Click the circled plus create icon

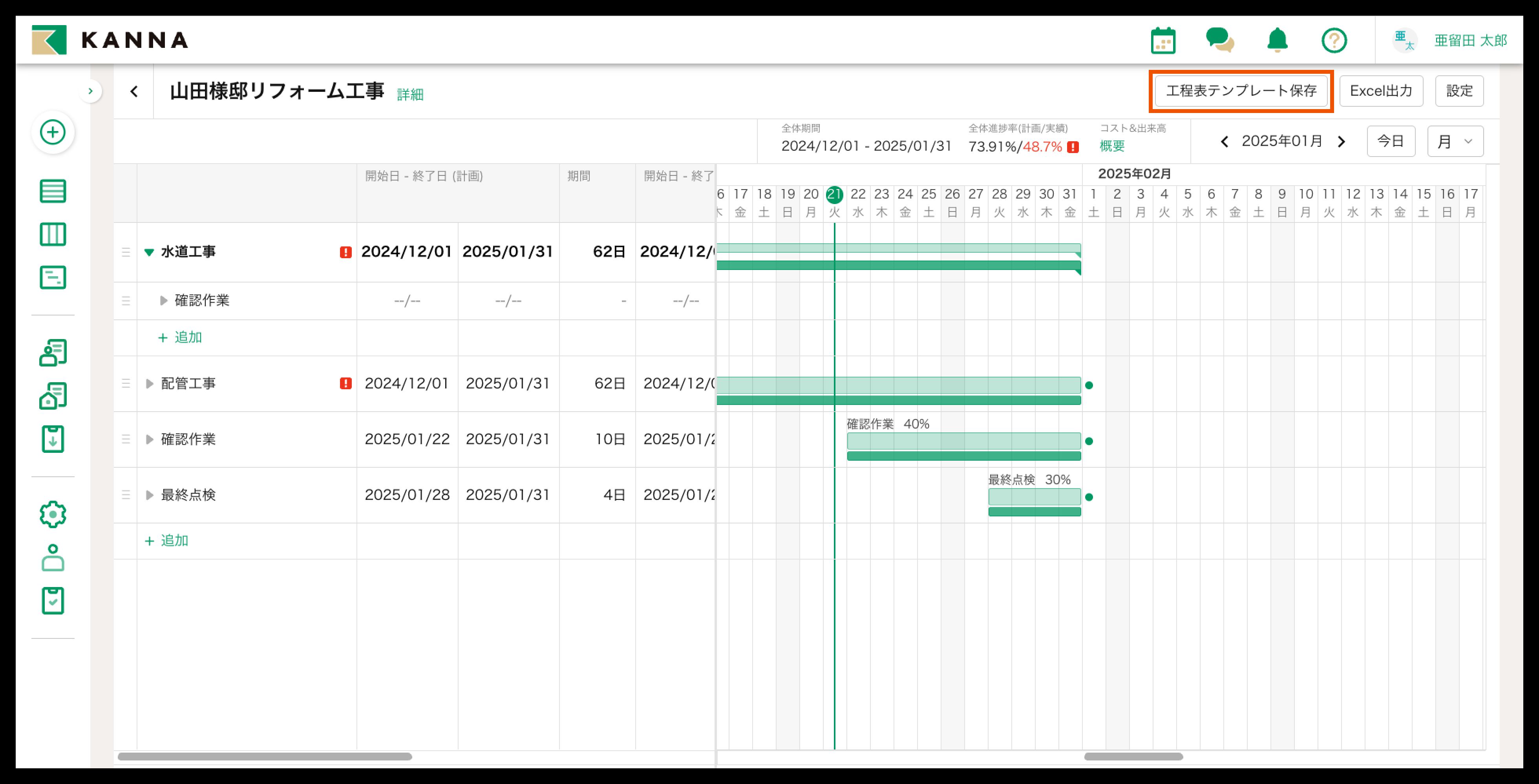click(53, 132)
